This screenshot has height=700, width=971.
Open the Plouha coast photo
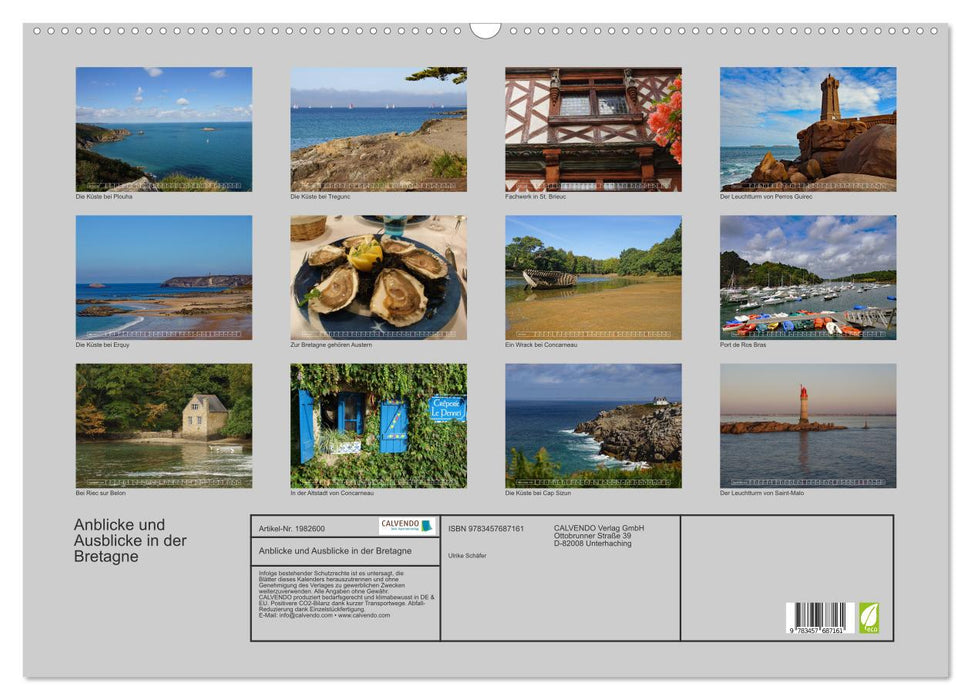pos(164,129)
